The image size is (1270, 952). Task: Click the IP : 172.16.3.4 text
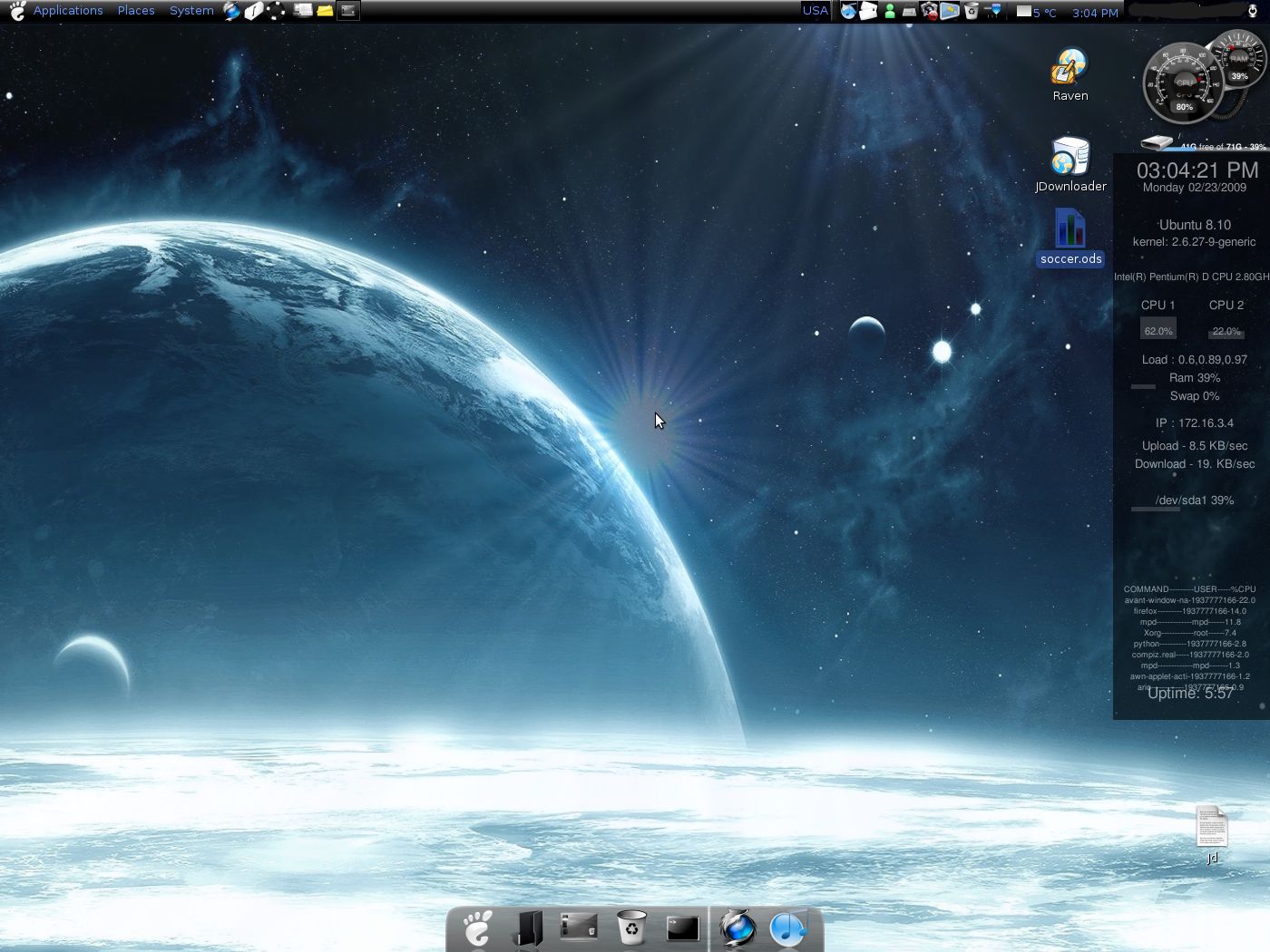pos(1195,423)
